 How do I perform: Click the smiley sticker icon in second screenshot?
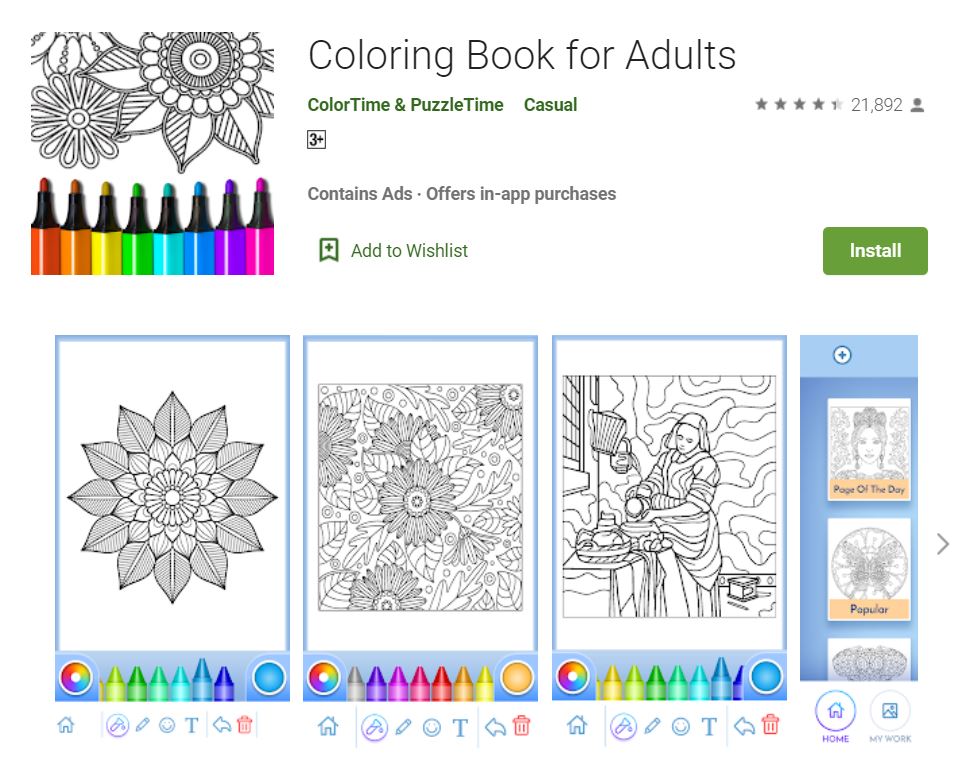[432, 728]
